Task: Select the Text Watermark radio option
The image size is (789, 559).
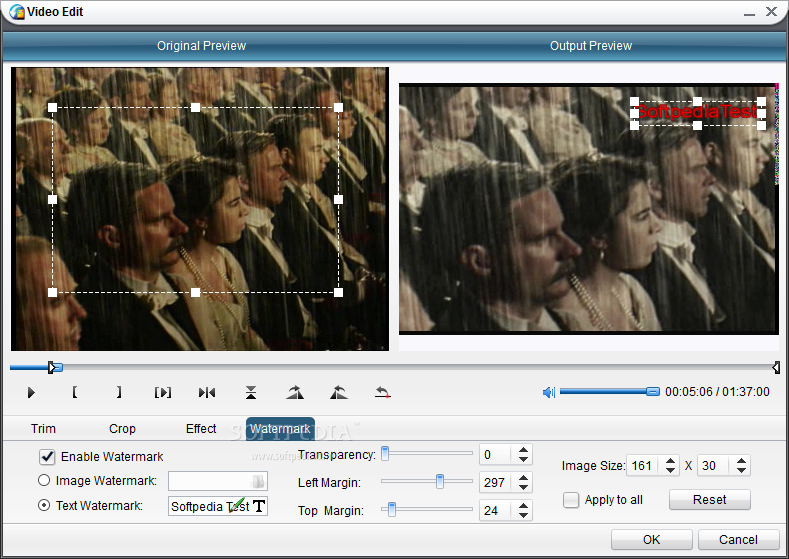Action: (44, 505)
